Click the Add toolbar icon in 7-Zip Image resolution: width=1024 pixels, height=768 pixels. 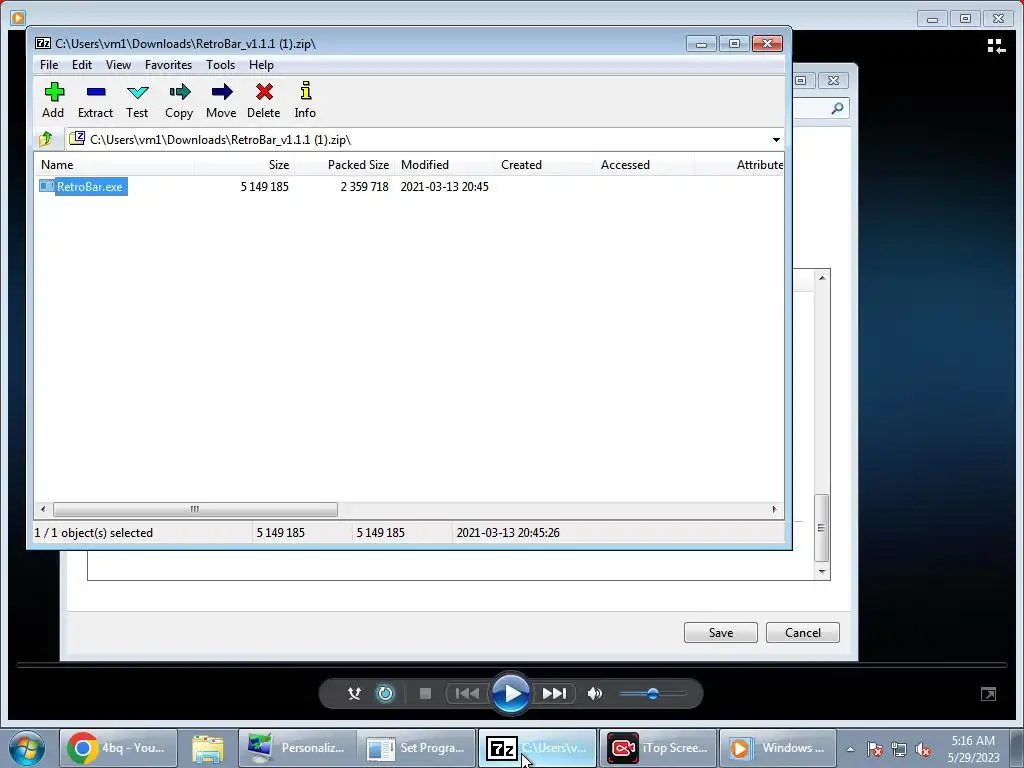click(54, 100)
